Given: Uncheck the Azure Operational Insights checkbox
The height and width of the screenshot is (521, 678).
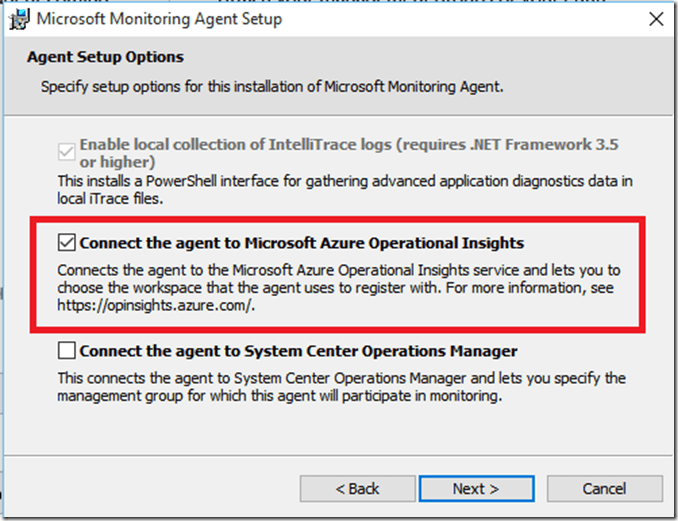Looking at the screenshot, I should coord(67,243).
